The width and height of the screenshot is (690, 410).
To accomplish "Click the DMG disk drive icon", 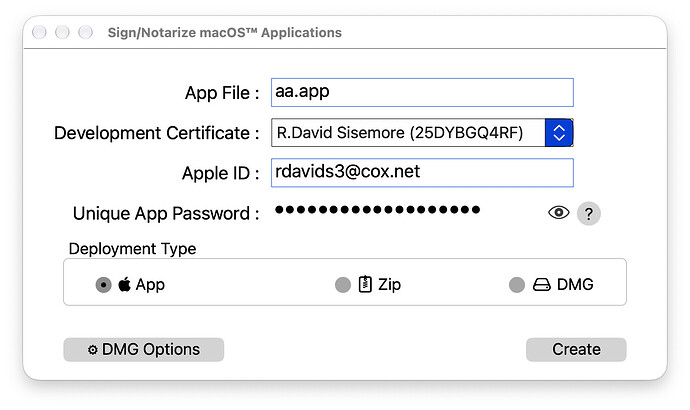I will tap(542, 285).
